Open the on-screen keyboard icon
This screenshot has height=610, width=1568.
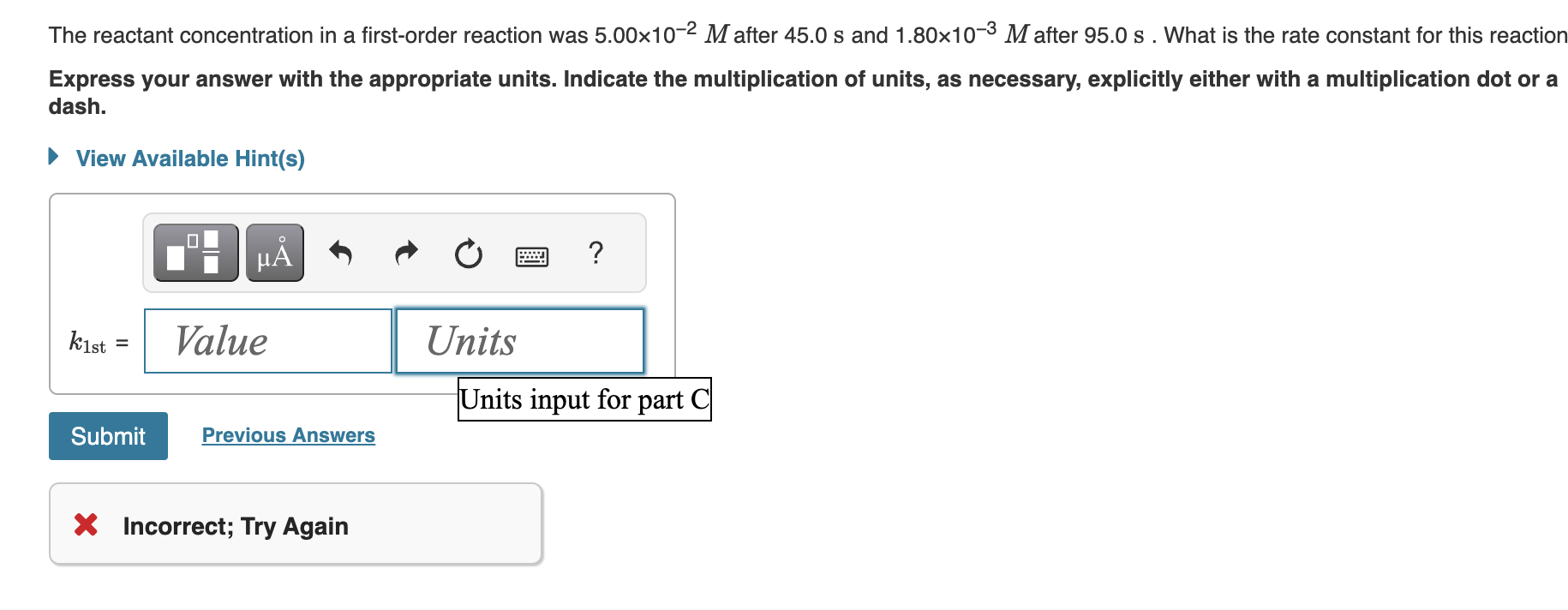532,253
